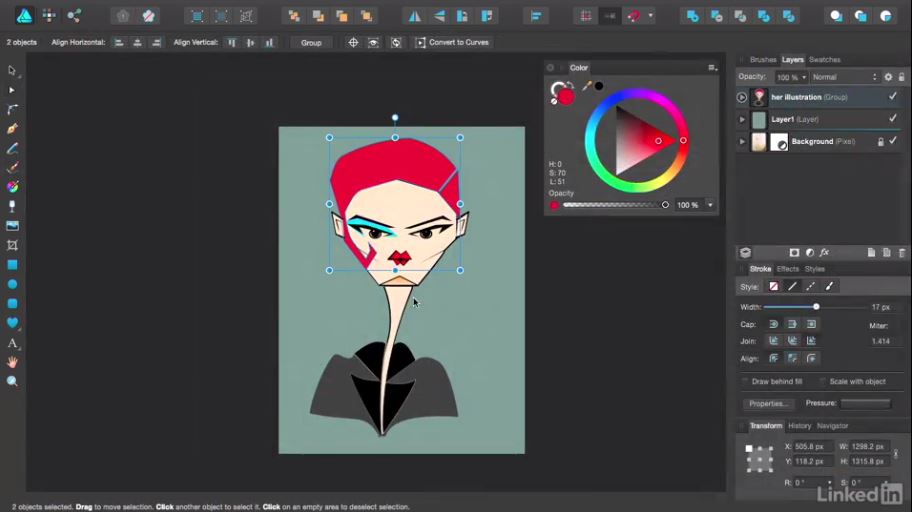Enable Draw behind fill checkbox

[x=745, y=382]
